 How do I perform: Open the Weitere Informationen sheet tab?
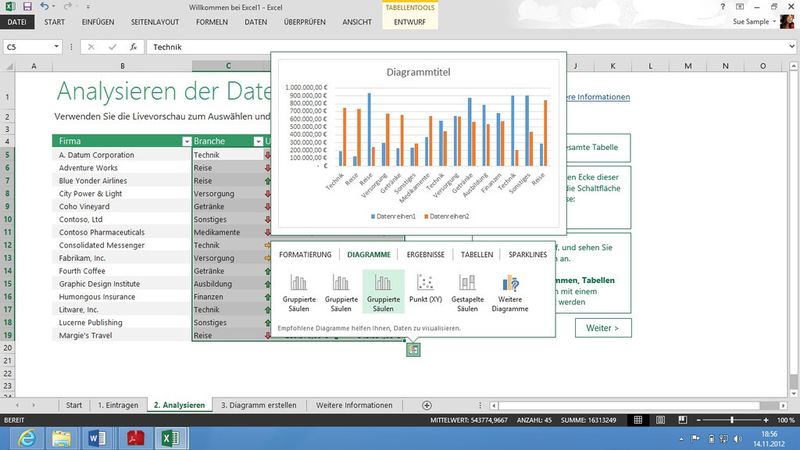pyautogui.click(x=354, y=405)
